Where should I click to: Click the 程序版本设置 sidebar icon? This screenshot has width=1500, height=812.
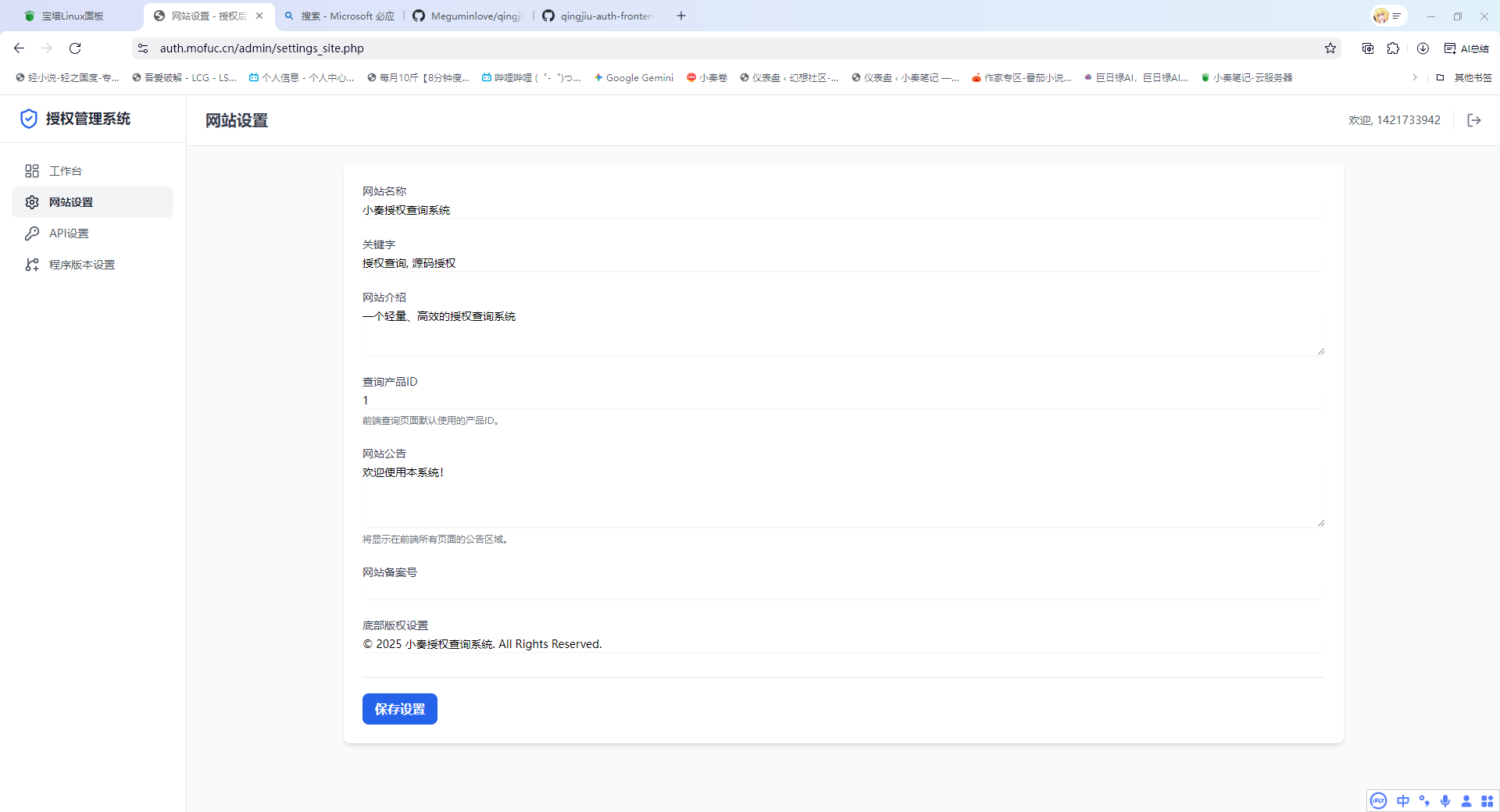[x=31, y=265]
